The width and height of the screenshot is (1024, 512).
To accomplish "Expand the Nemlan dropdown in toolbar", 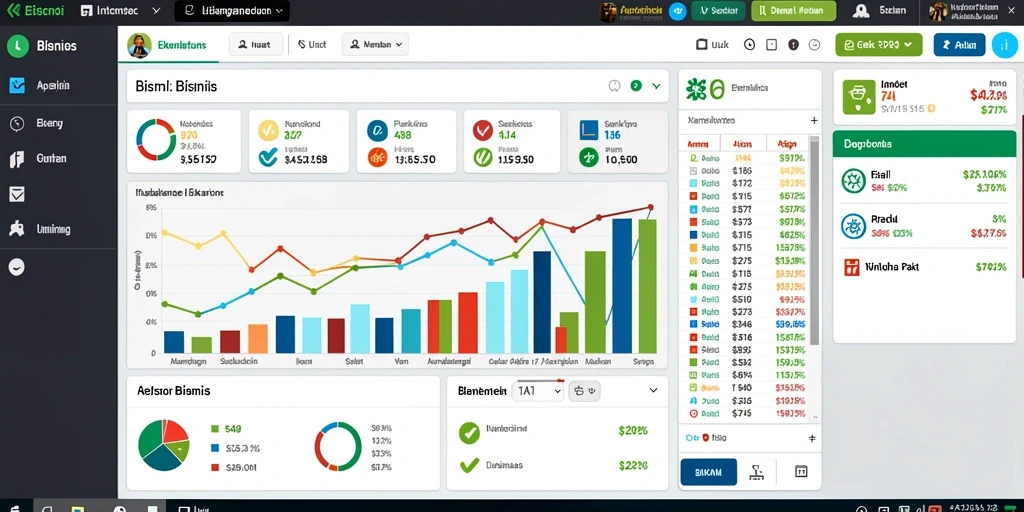I will [375, 44].
